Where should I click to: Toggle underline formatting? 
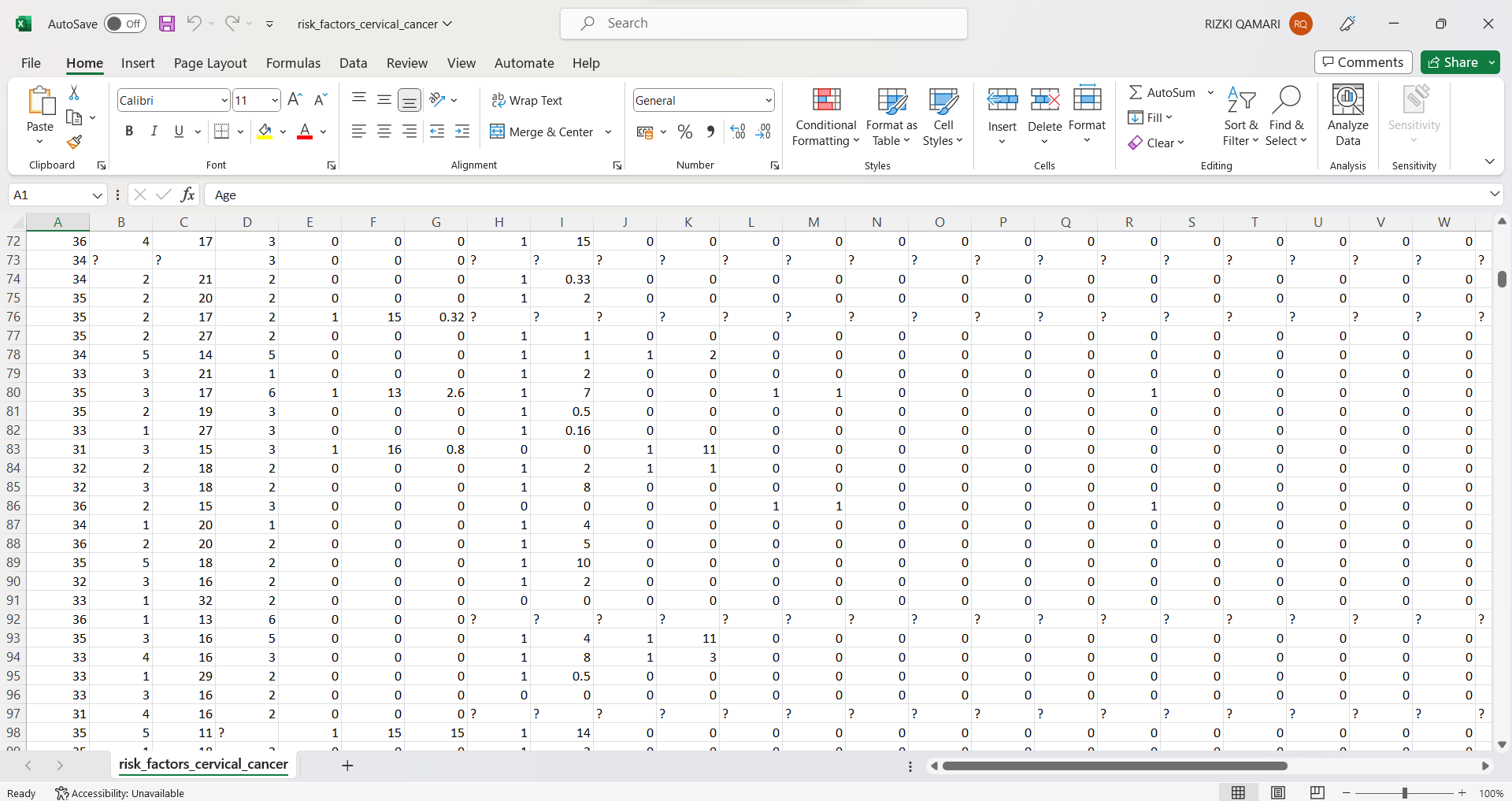coord(179,131)
